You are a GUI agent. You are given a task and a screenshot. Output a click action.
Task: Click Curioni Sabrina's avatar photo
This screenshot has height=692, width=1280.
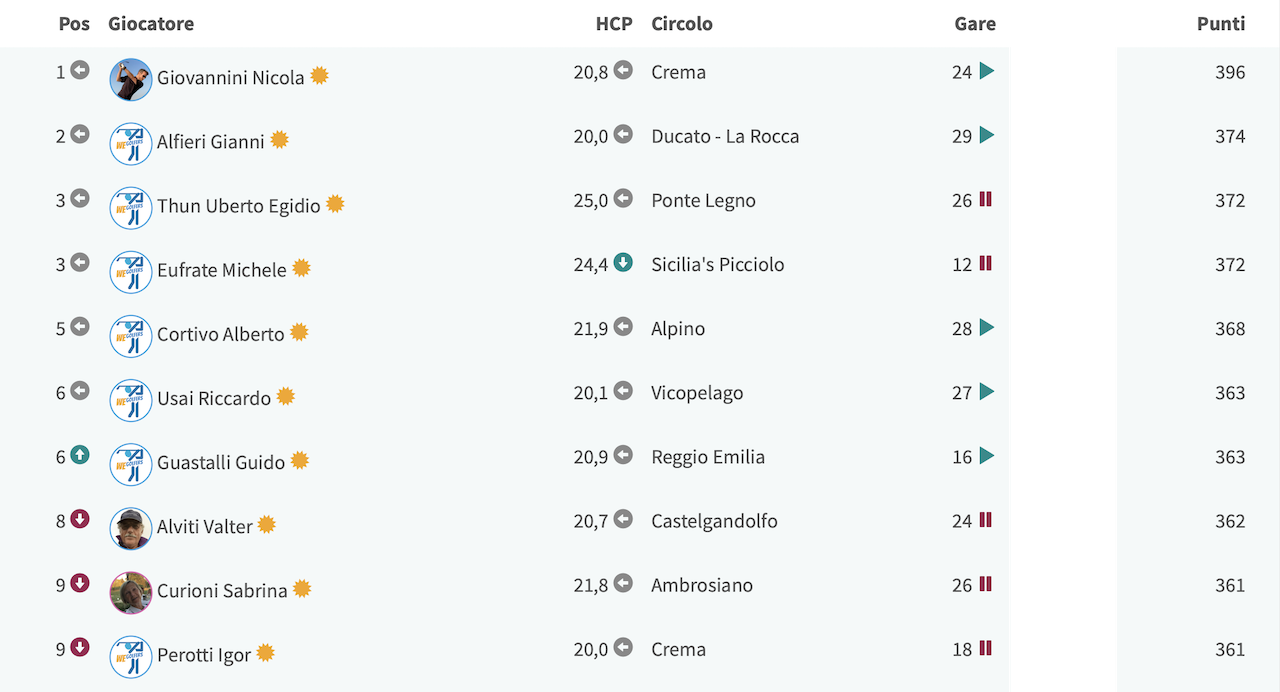[131, 593]
